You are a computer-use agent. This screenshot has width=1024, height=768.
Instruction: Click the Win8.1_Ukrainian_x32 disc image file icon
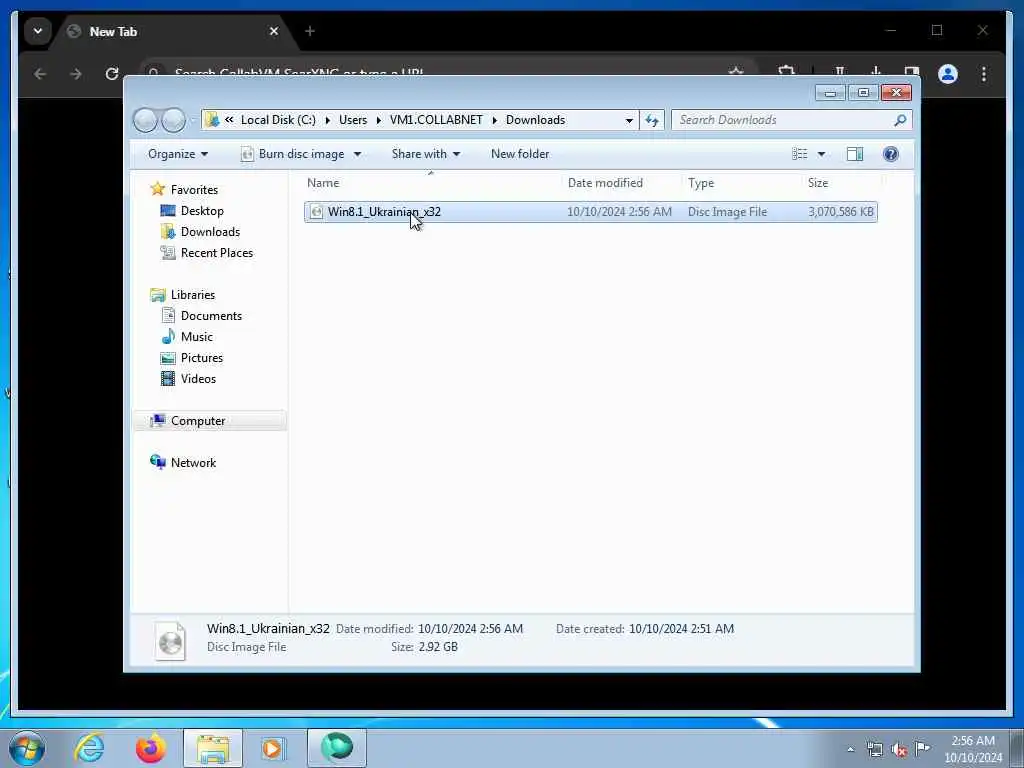[x=316, y=212]
